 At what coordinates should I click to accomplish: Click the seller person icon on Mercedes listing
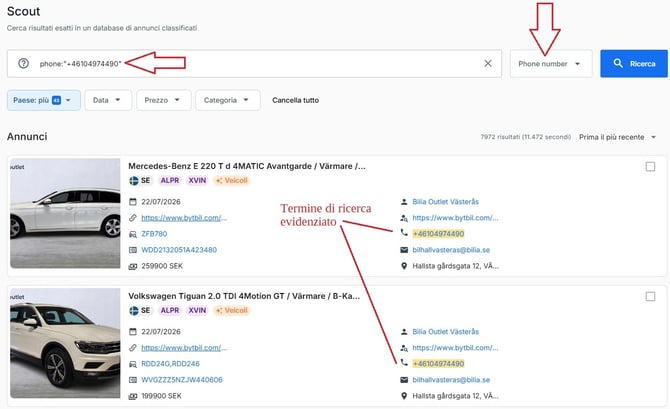(x=404, y=202)
